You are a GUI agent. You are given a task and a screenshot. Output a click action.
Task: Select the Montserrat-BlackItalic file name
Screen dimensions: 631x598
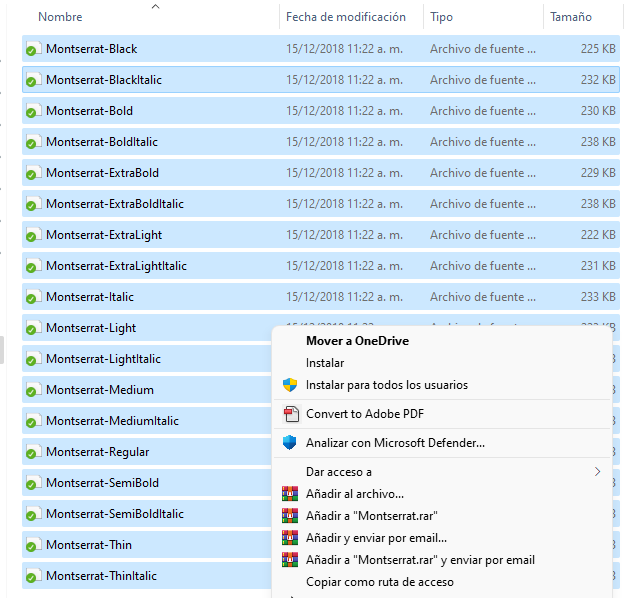[104, 80]
